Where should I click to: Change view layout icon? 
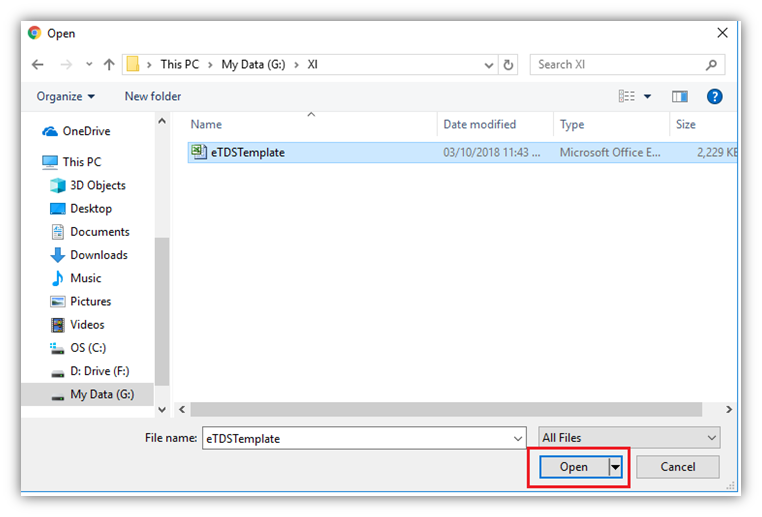click(x=627, y=96)
